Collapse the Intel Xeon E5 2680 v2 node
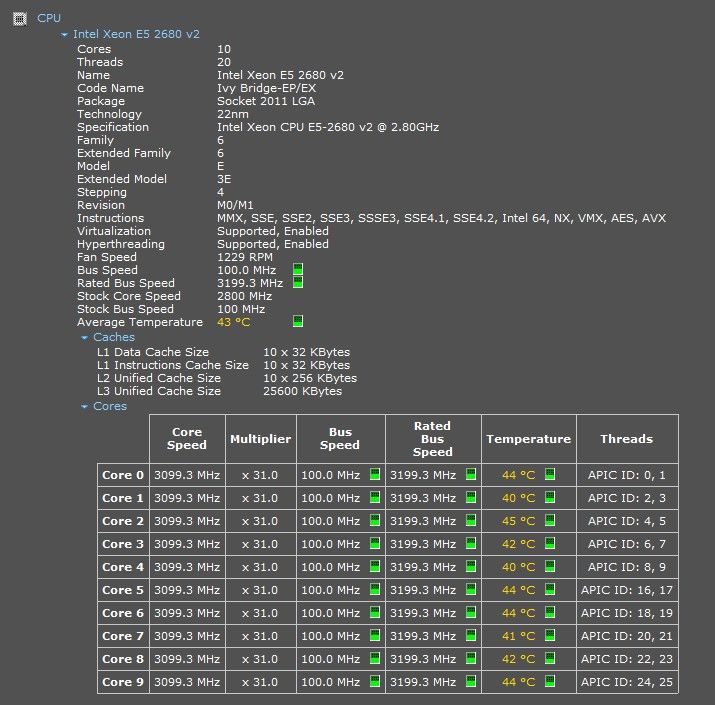The height and width of the screenshot is (705, 715). pos(64,35)
